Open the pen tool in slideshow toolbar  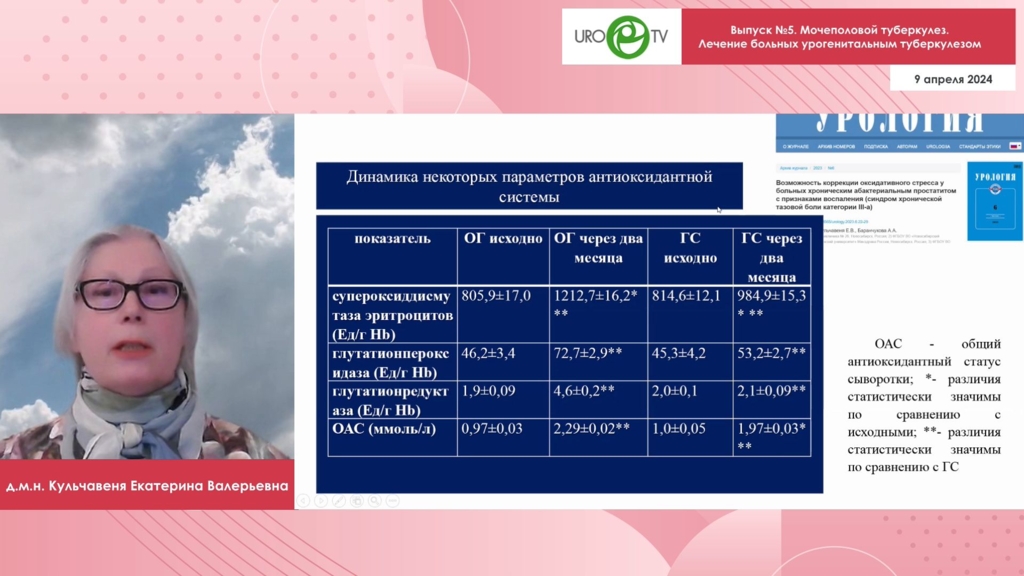pyautogui.click(x=340, y=500)
